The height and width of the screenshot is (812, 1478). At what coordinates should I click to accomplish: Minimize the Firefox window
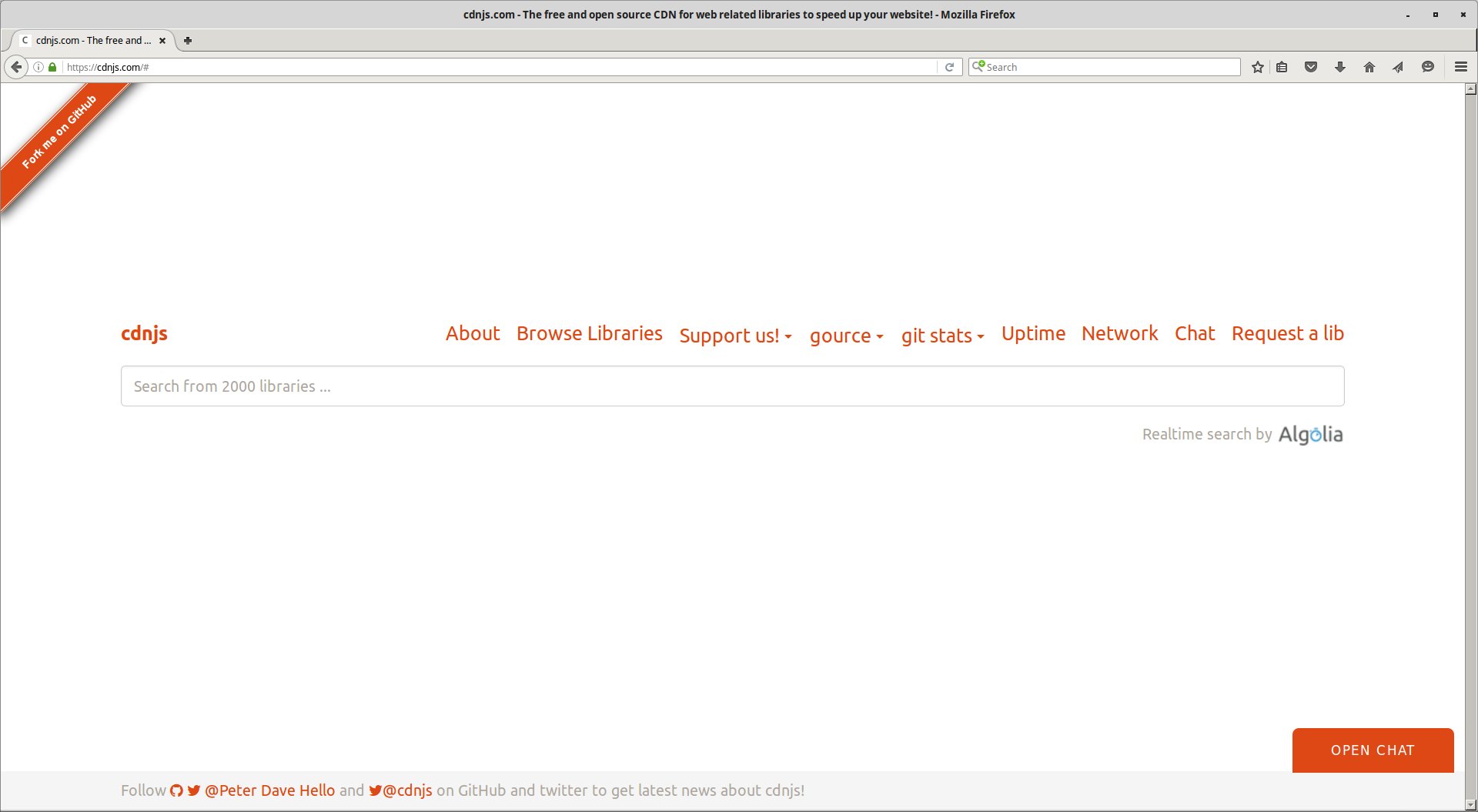point(1408,15)
